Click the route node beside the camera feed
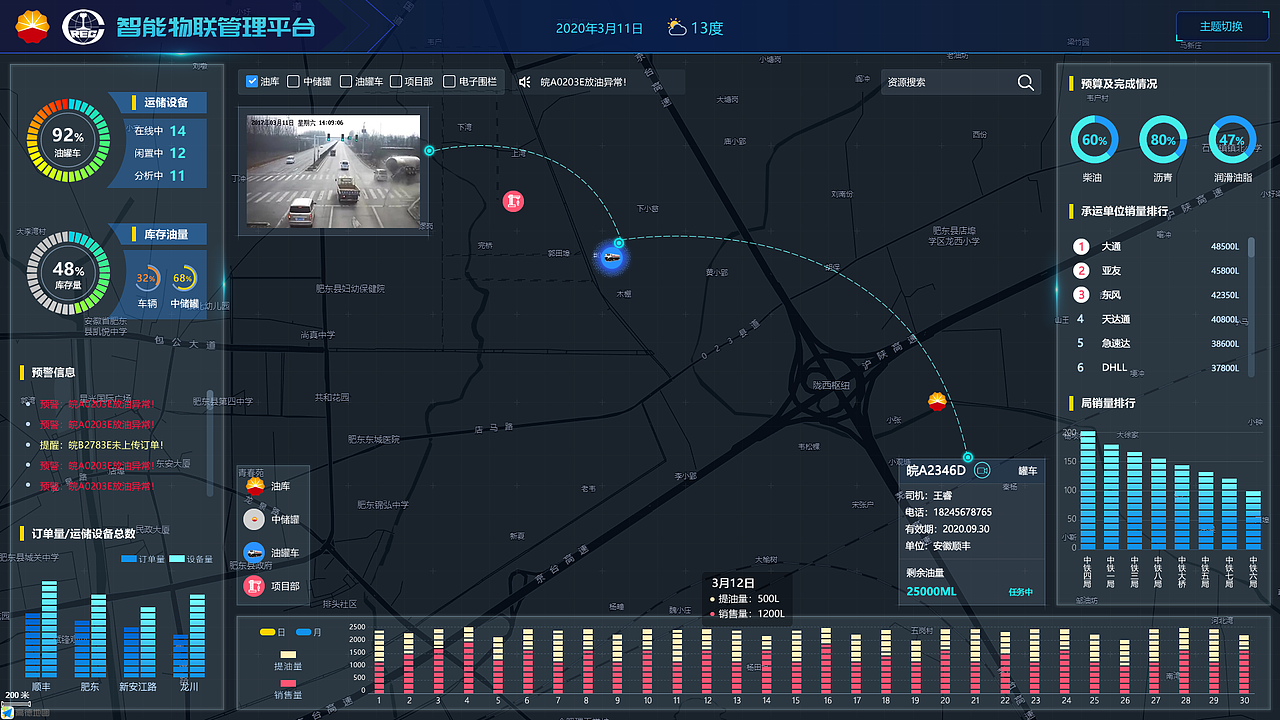This screenshot has width=1280, height=720. pyautogui.click(x=429, y=151)
